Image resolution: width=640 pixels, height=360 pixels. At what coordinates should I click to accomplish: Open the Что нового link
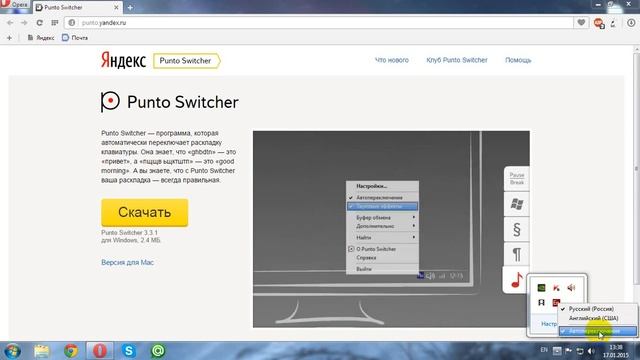click(391, 60)
